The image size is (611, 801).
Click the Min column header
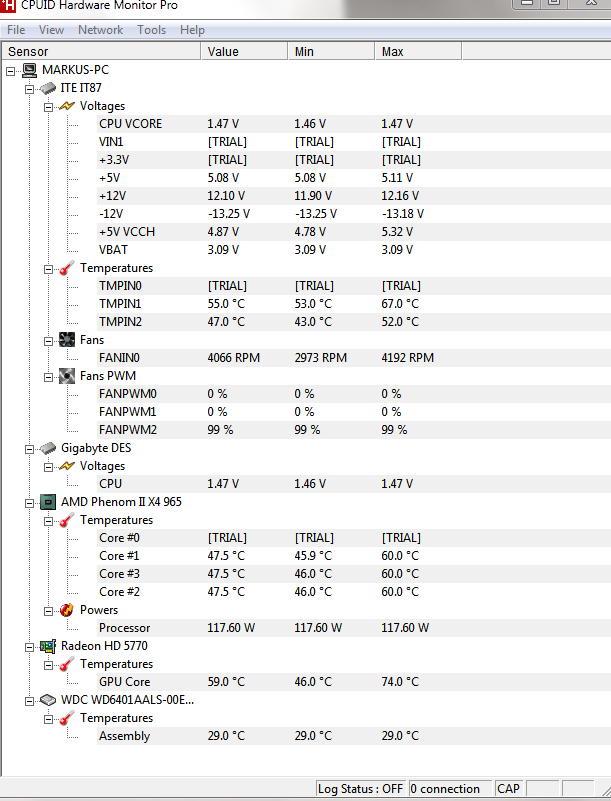pos(331,52)
